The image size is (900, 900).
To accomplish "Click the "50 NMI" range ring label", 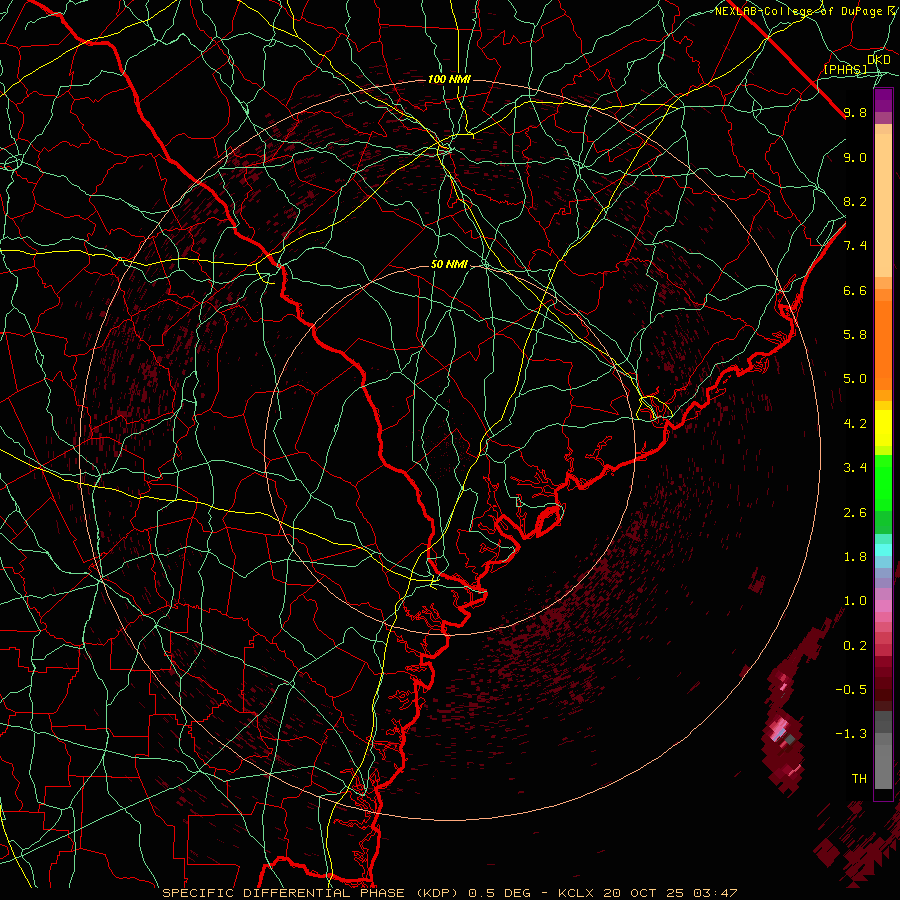I will point(449,264).
